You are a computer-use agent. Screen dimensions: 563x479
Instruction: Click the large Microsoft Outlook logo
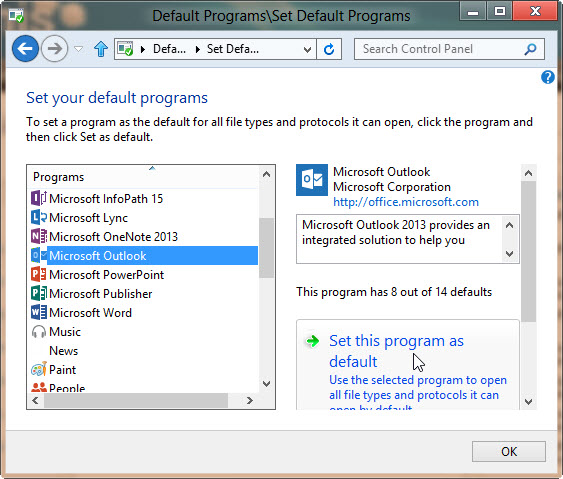[312, 180]
